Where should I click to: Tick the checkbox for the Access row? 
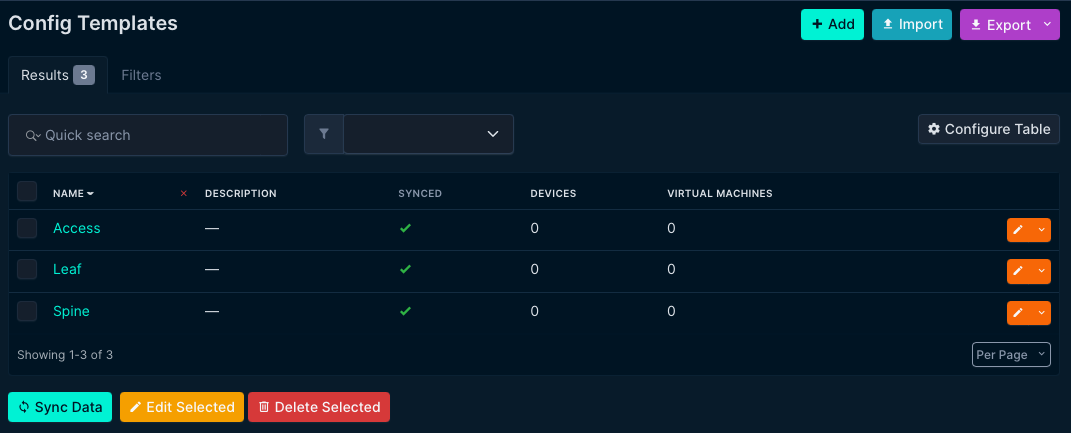[x=27, y=228]
